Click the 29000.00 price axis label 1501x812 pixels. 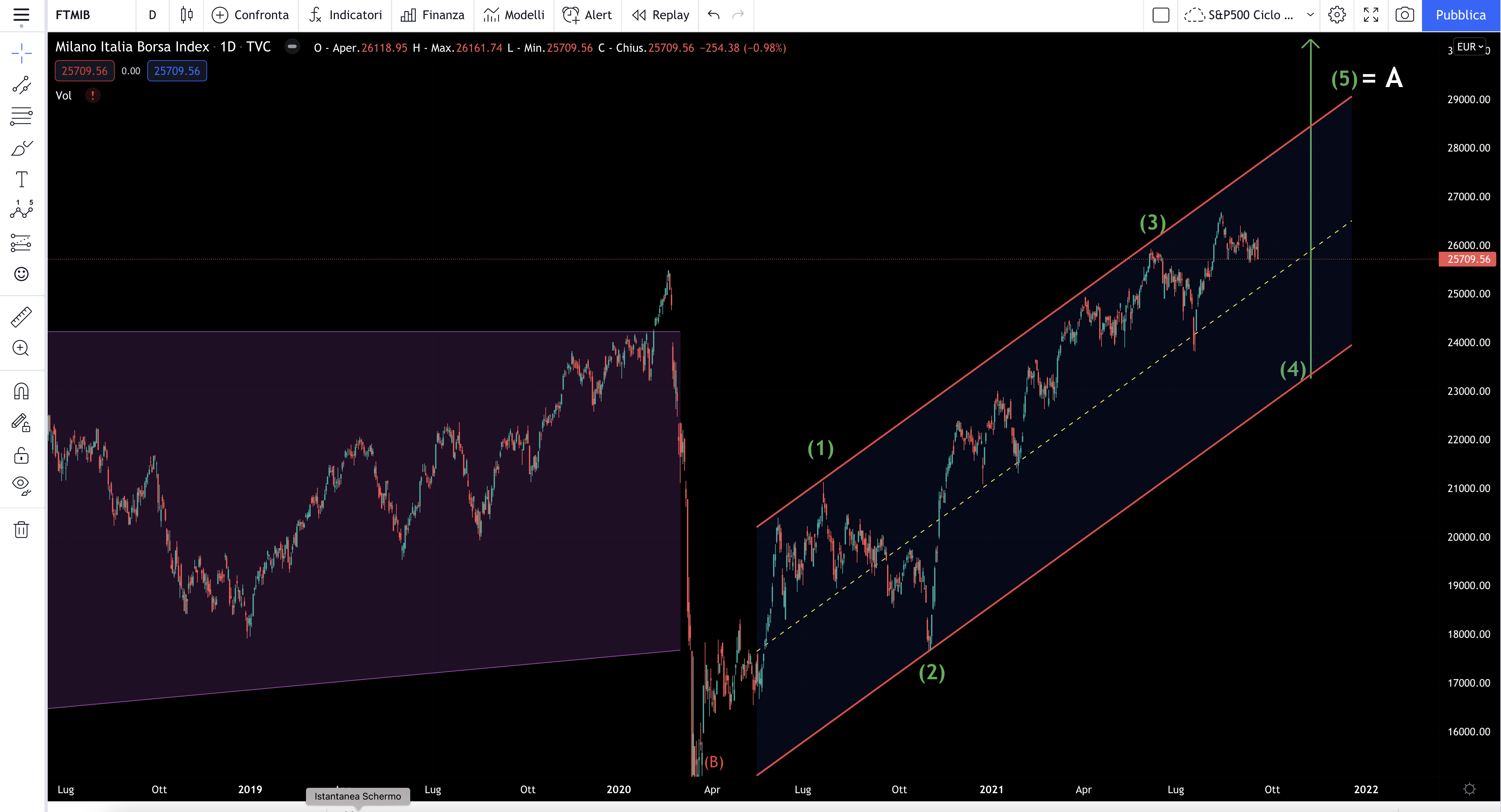(x=1468, y=99)
